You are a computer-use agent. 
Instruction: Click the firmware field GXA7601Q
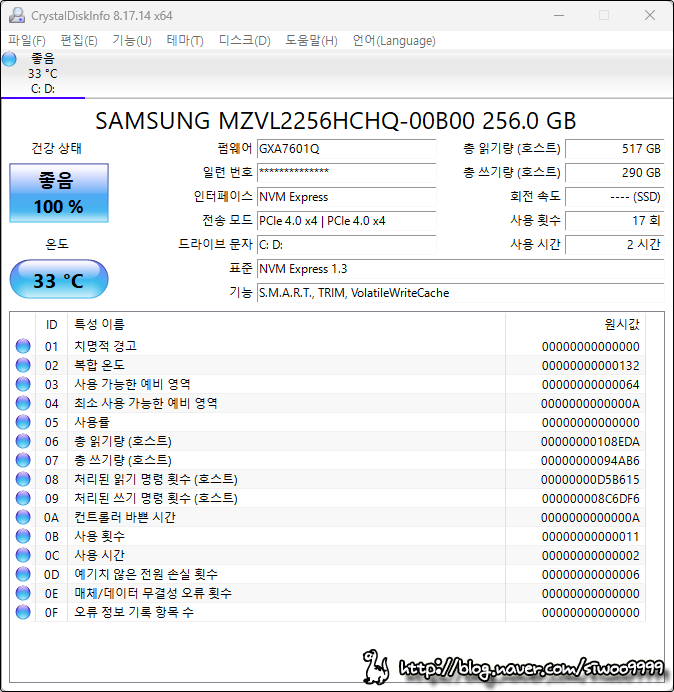pyautogui.click(x=346, y=149)
